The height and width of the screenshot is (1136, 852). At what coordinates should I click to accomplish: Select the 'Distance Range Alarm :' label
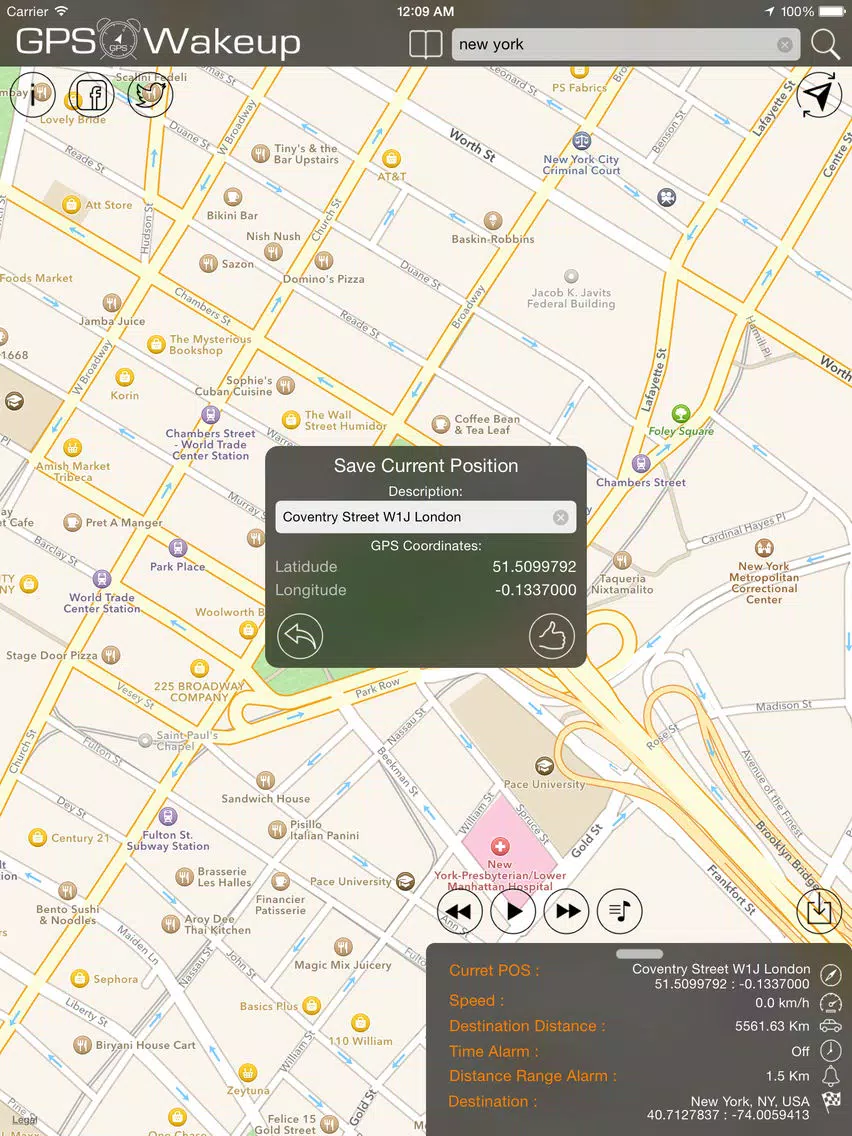click(532, 1076)
